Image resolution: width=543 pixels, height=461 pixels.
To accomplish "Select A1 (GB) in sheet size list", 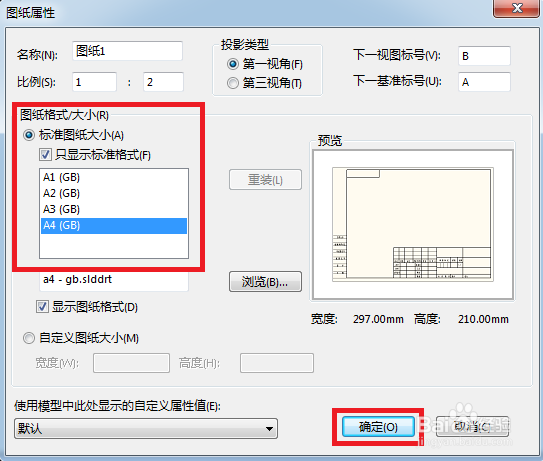I will [x=114, y=177].
